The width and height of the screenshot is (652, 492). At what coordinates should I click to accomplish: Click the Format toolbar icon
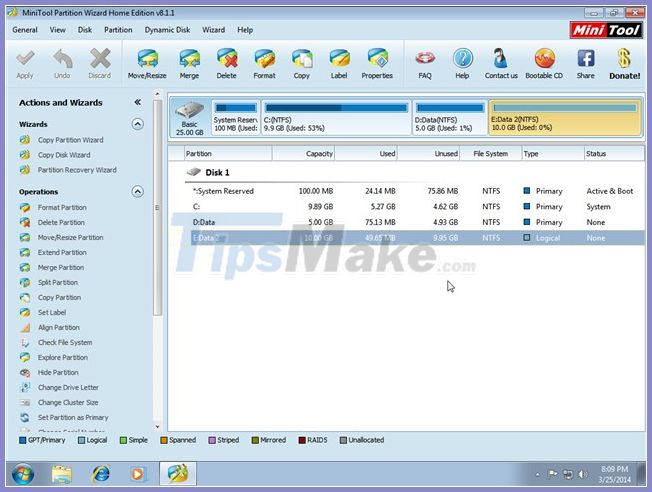tap(264, 64)
